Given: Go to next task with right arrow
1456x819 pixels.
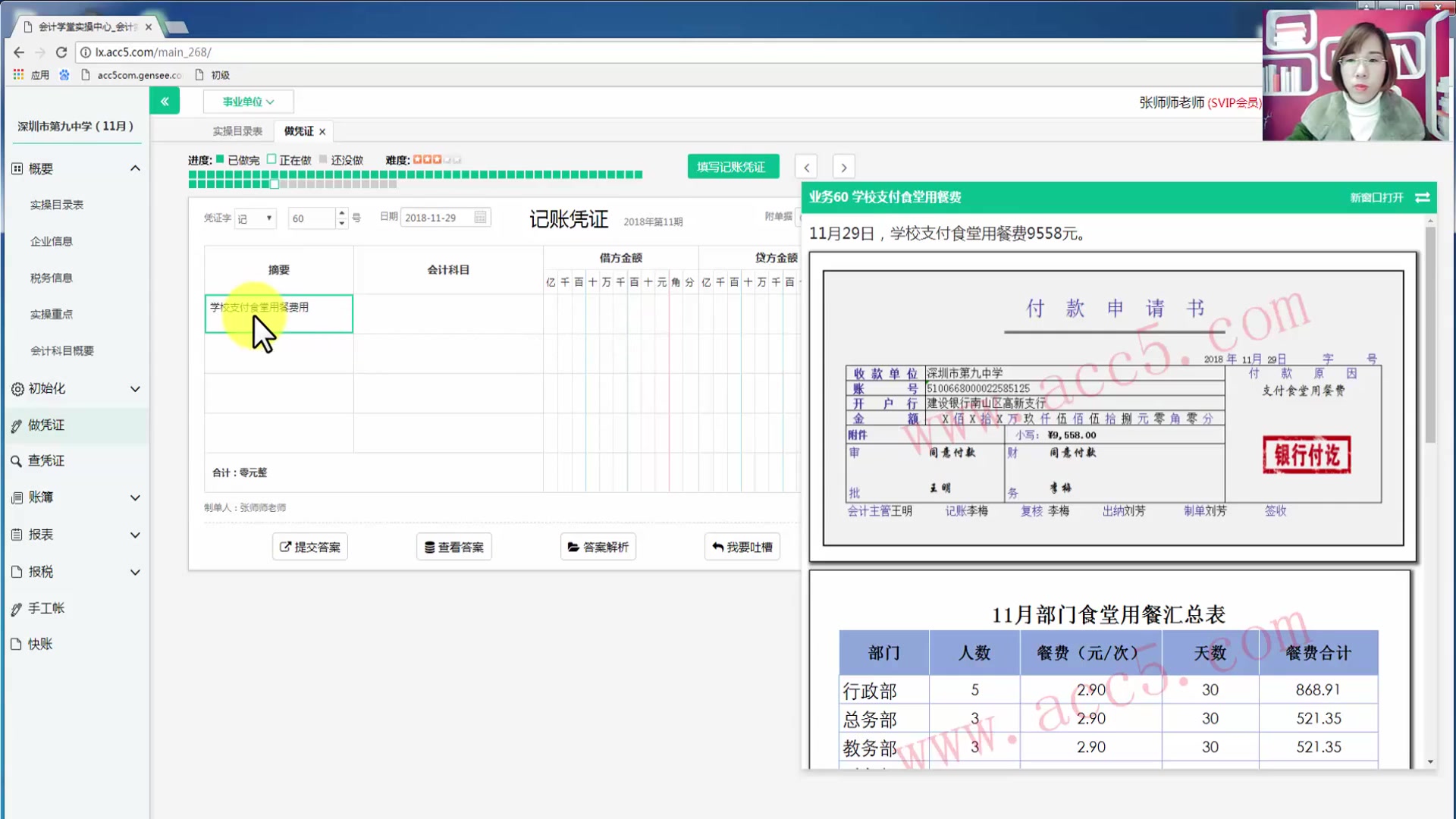Looking at the screenshot, I should click(x=843, y=167).
